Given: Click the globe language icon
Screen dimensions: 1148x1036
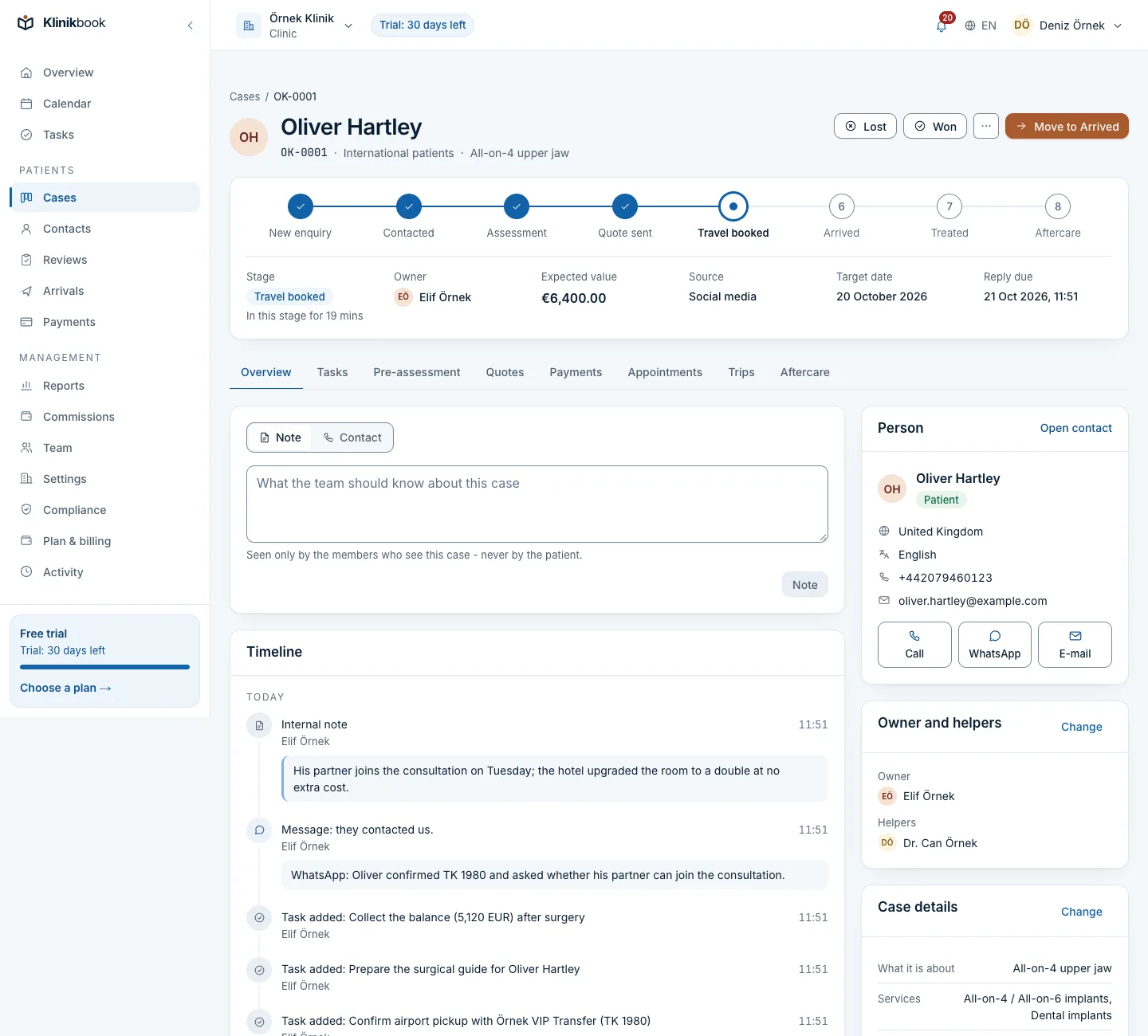Looking at the screenshot, I should [970, 26].
